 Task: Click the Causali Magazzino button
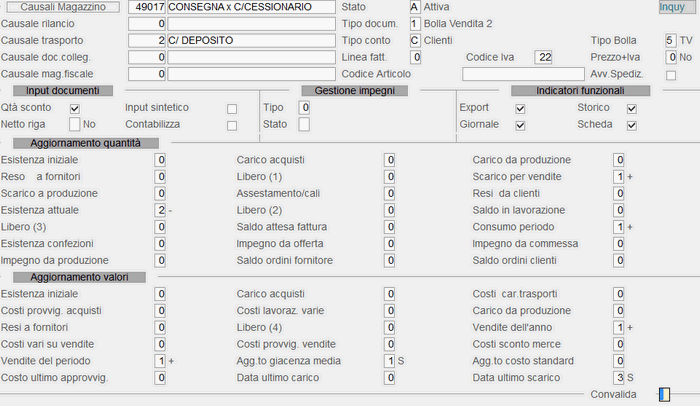click(x=63, y=7)
